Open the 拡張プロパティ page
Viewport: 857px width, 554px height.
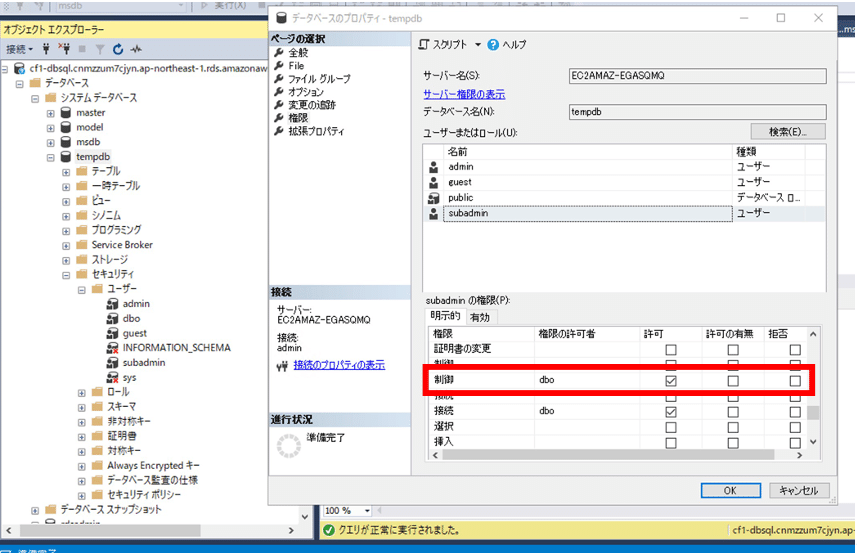click(x=316, y=131)
